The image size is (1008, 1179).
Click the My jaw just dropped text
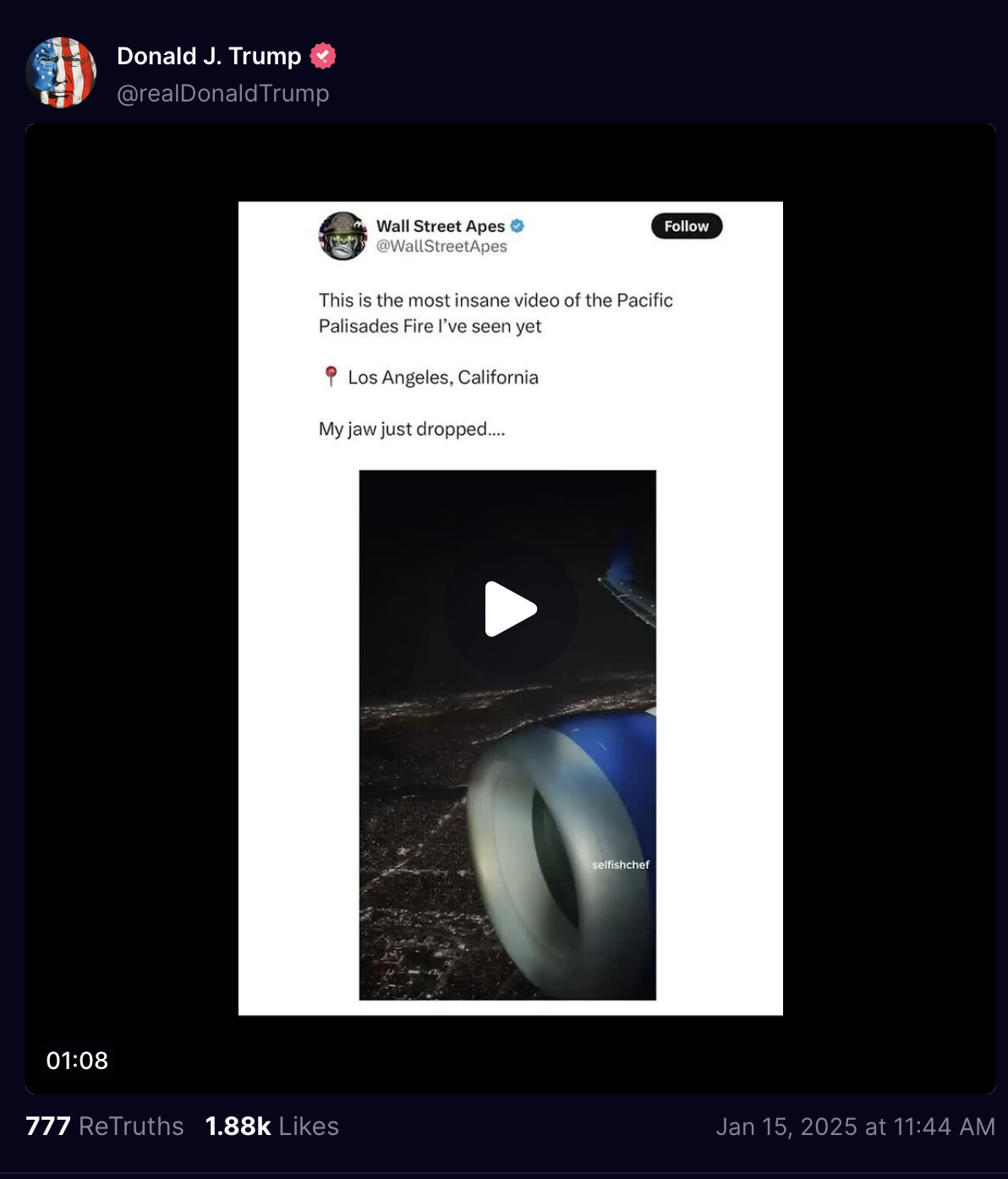(x=412, y=429)
